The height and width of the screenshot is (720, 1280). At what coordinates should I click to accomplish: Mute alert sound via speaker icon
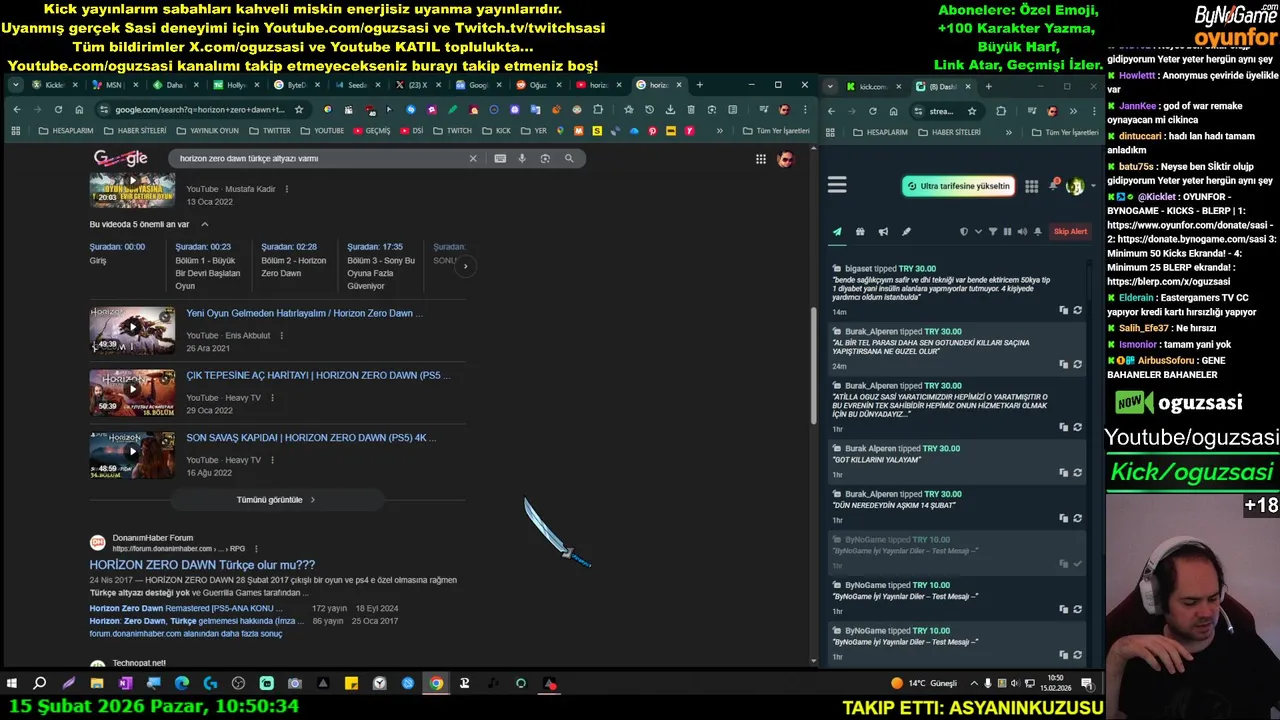[1022, 232]
